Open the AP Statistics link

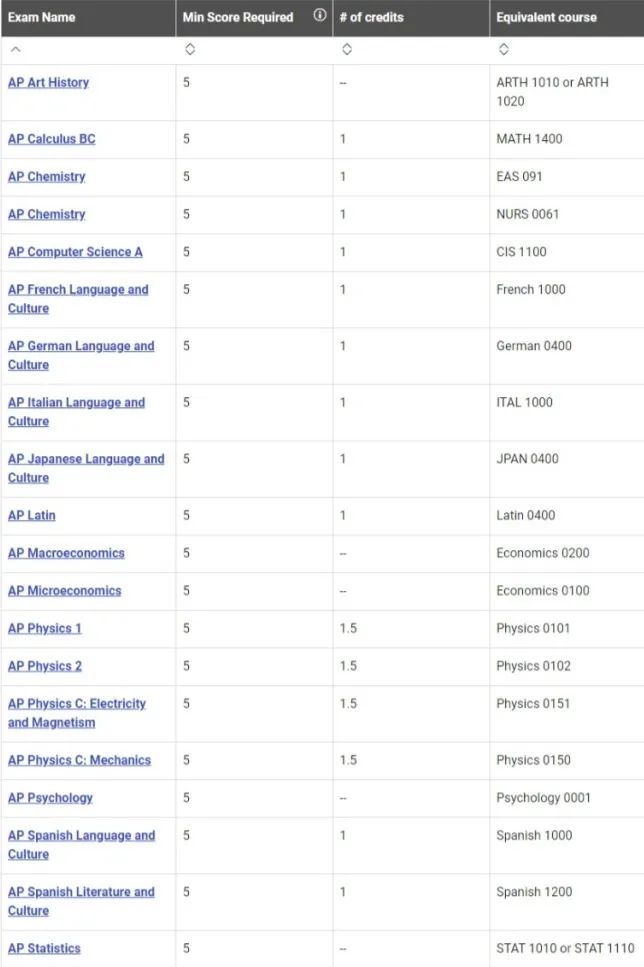coord(44,948)
